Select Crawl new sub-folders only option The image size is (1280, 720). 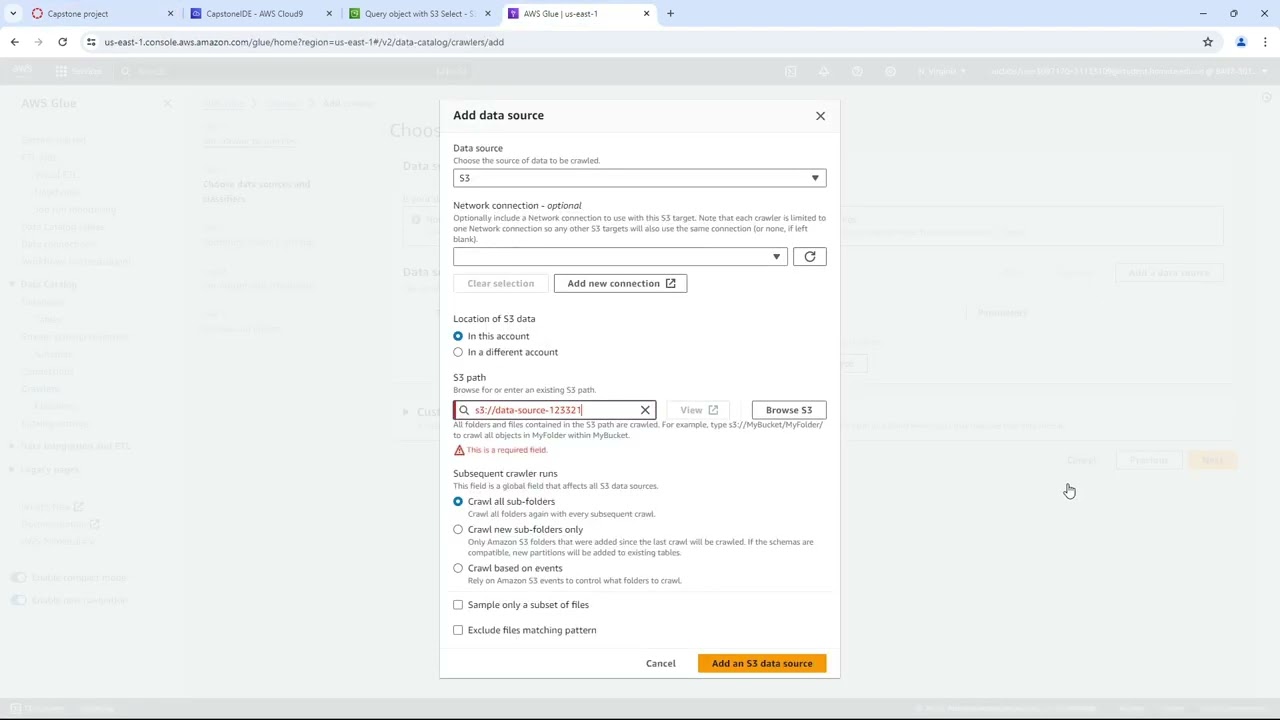pos(458,529)
